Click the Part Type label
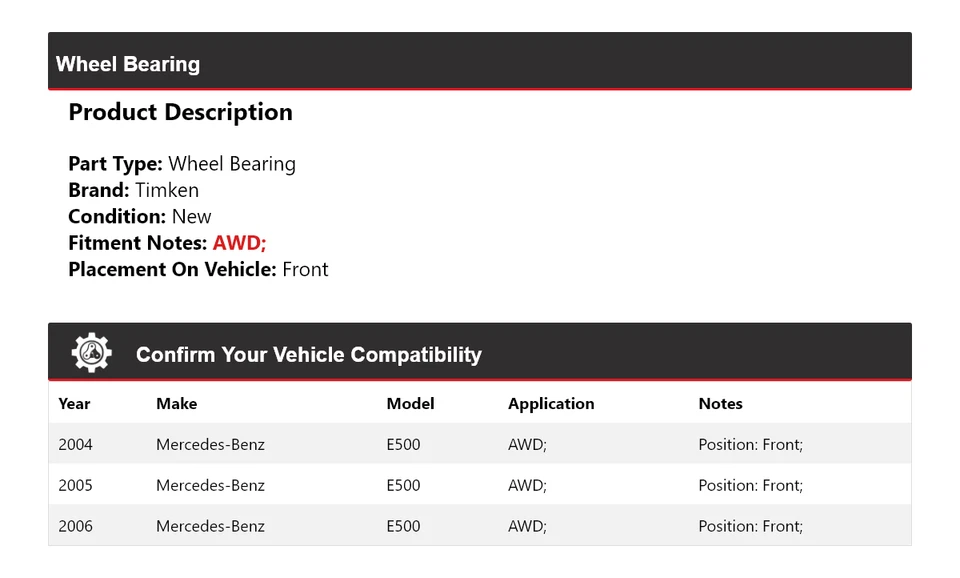Screen dimensions: 960x578 tap(115, 164)
